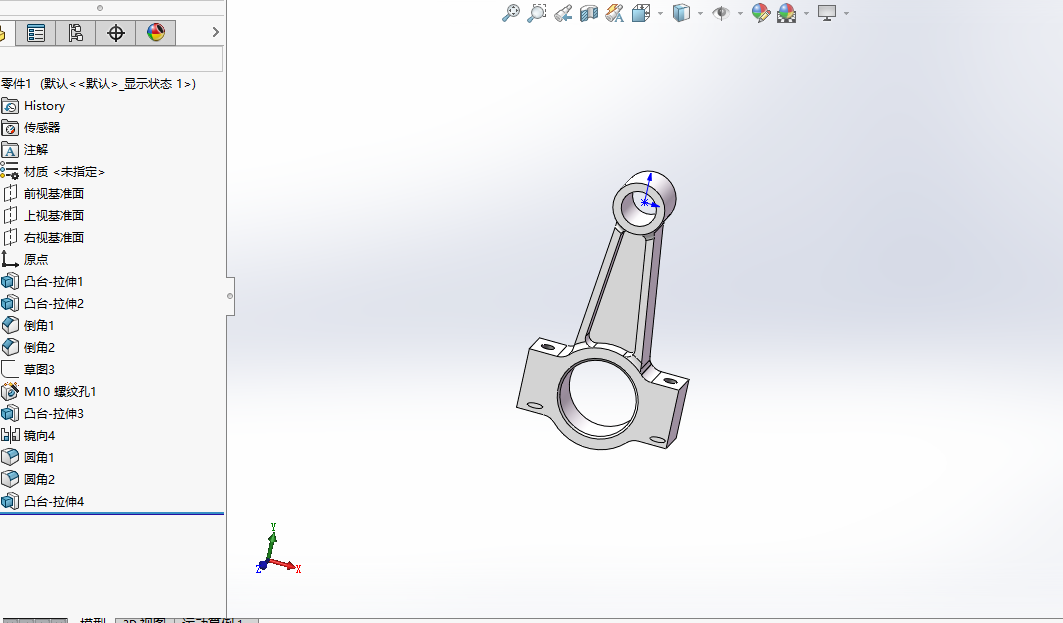Expand the View Orientation dropdown arrow

[660, 14]
